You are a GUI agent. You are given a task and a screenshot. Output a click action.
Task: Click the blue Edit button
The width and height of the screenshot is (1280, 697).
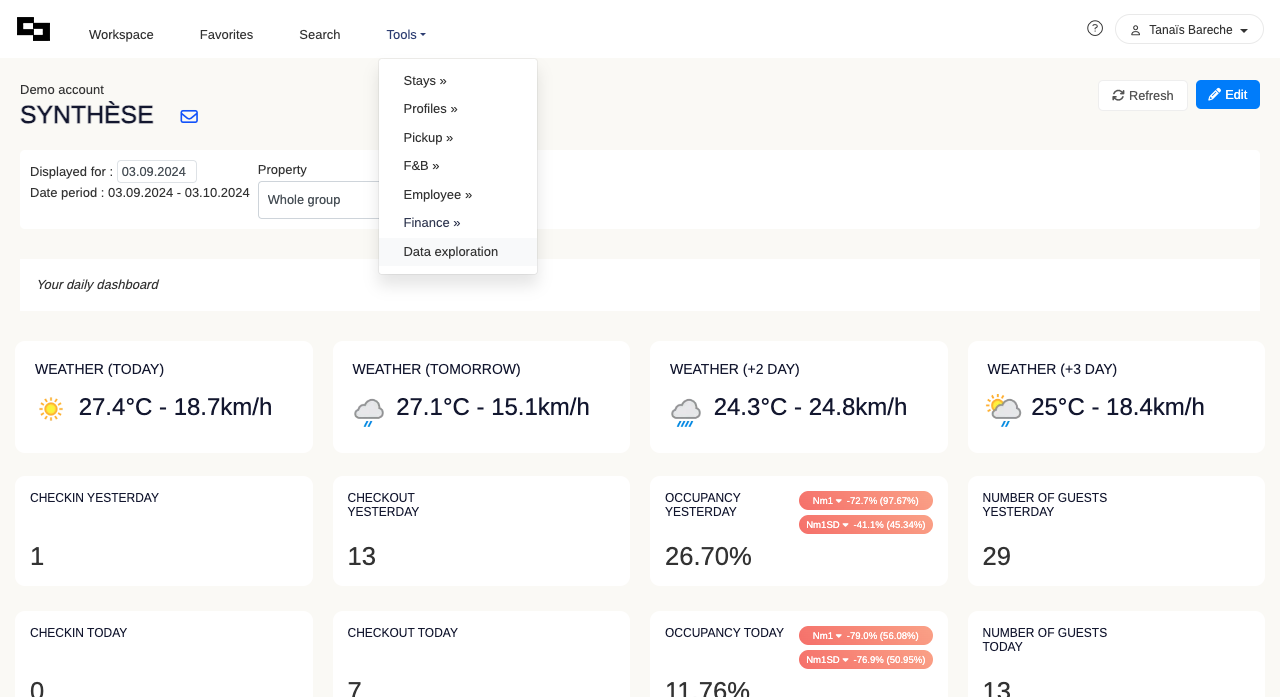point(1227,95)
